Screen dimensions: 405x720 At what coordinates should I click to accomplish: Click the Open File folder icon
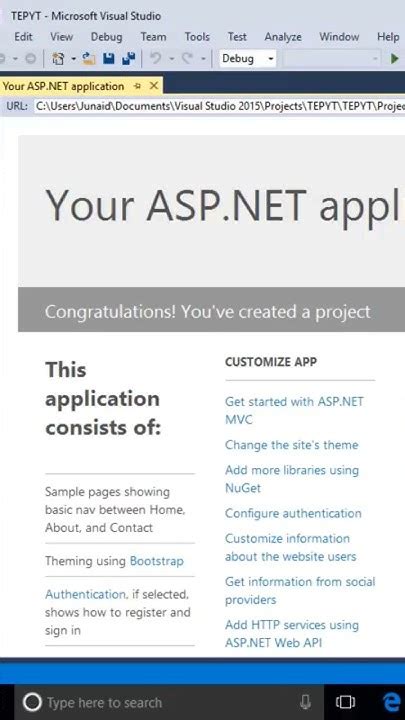pyautogui.click(x=89, y=59)
